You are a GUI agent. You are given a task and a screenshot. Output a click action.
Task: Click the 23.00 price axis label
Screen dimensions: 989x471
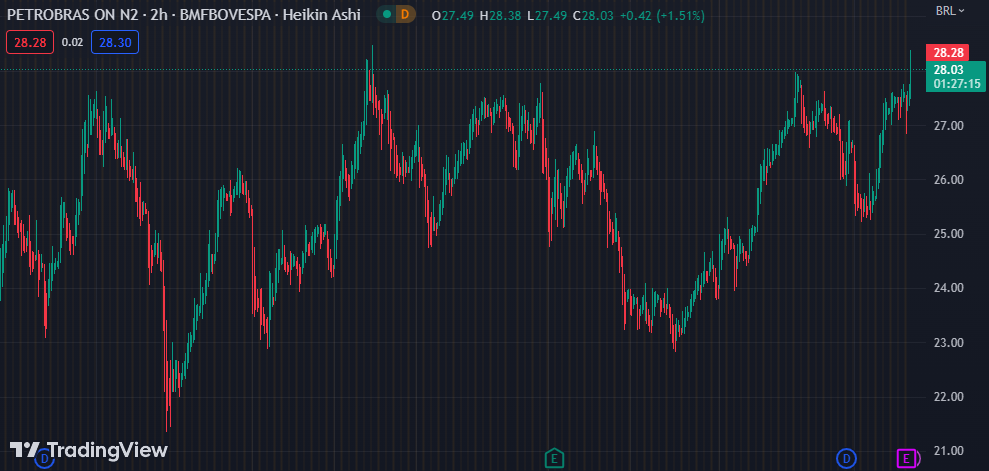point(948,342)
